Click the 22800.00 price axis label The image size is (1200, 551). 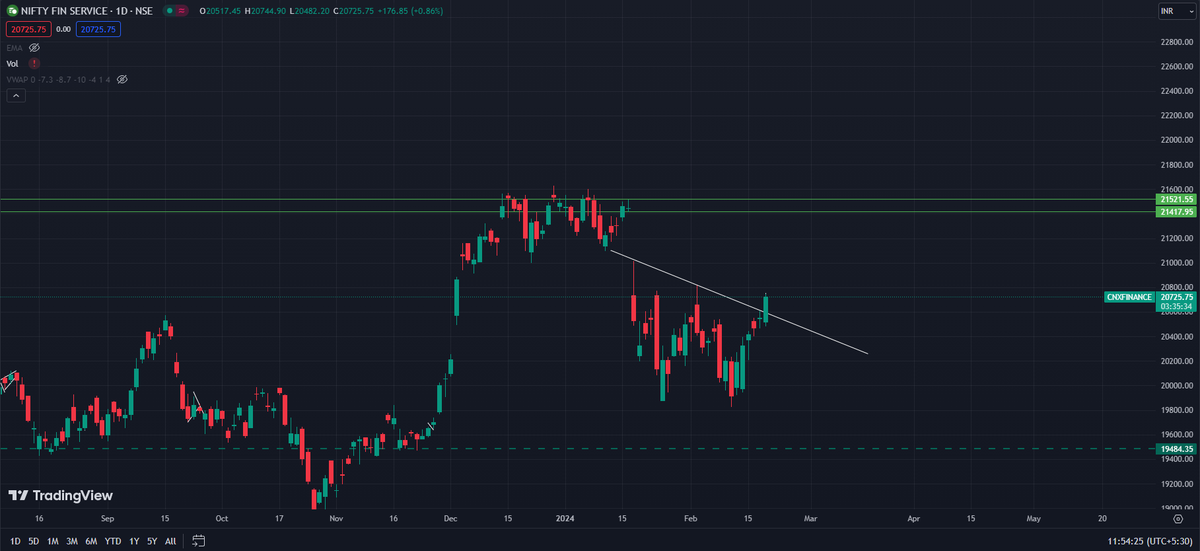1177,42
